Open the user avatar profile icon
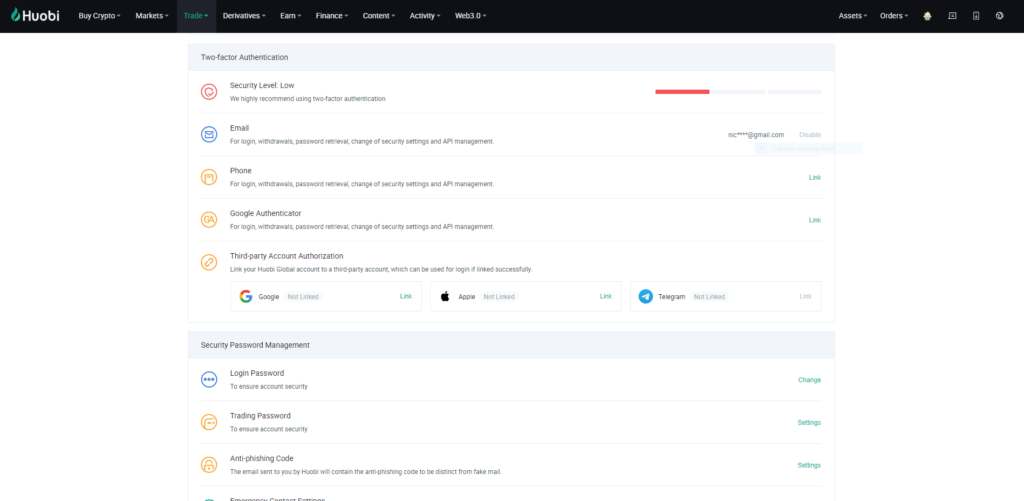The height and width of the screenshot is (501, 1024). 927,16
